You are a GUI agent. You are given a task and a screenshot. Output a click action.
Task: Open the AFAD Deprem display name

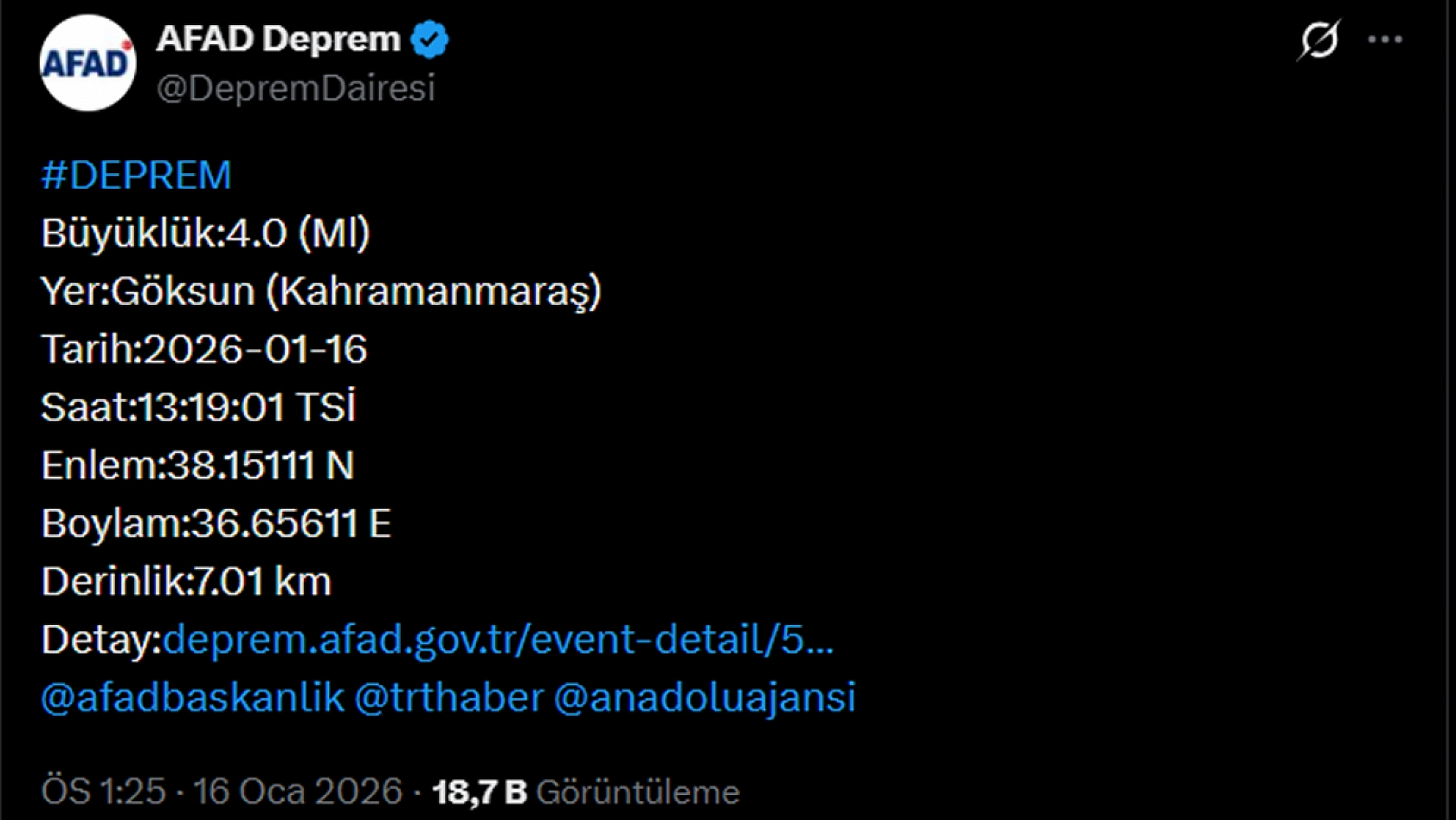277,37
